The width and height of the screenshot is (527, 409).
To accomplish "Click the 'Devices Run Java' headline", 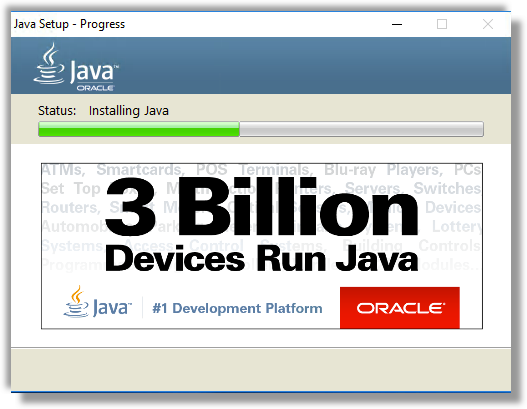I will coord(262,258).
